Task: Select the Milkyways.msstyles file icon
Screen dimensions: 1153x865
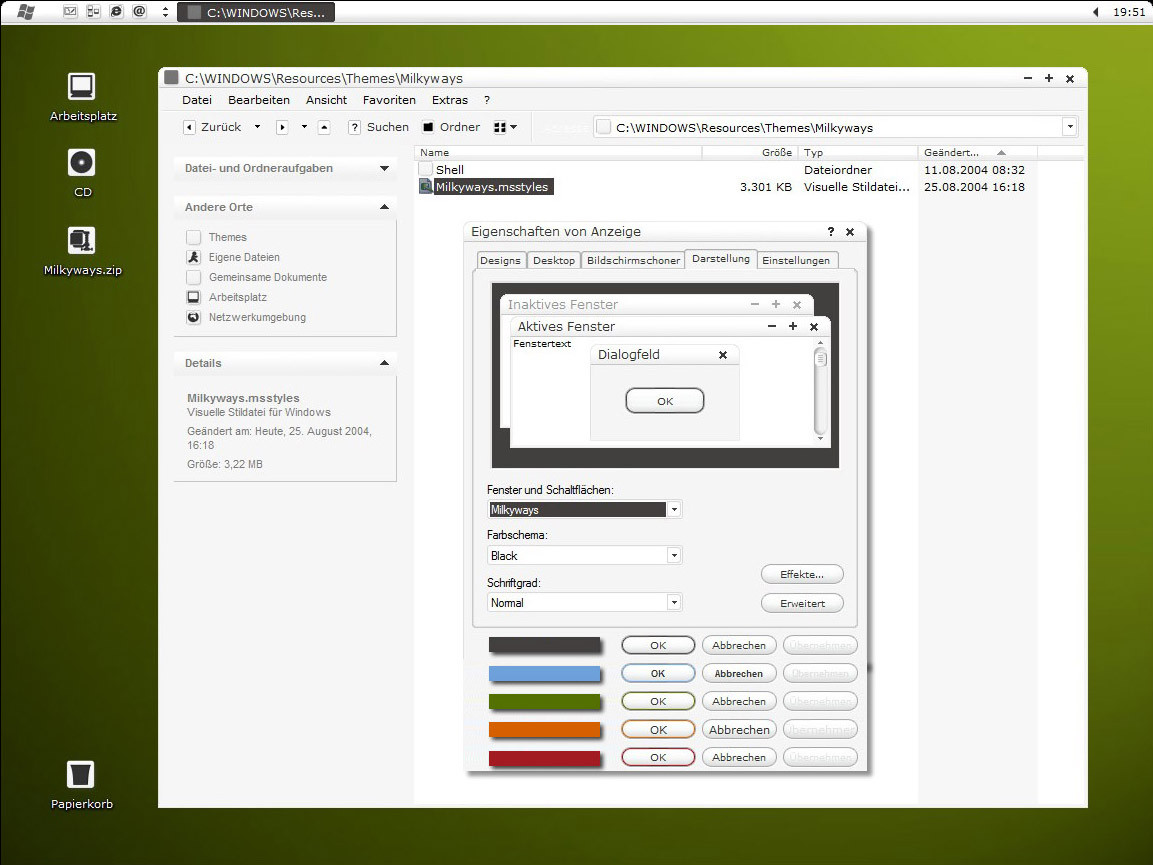Action: click(426, 187)
